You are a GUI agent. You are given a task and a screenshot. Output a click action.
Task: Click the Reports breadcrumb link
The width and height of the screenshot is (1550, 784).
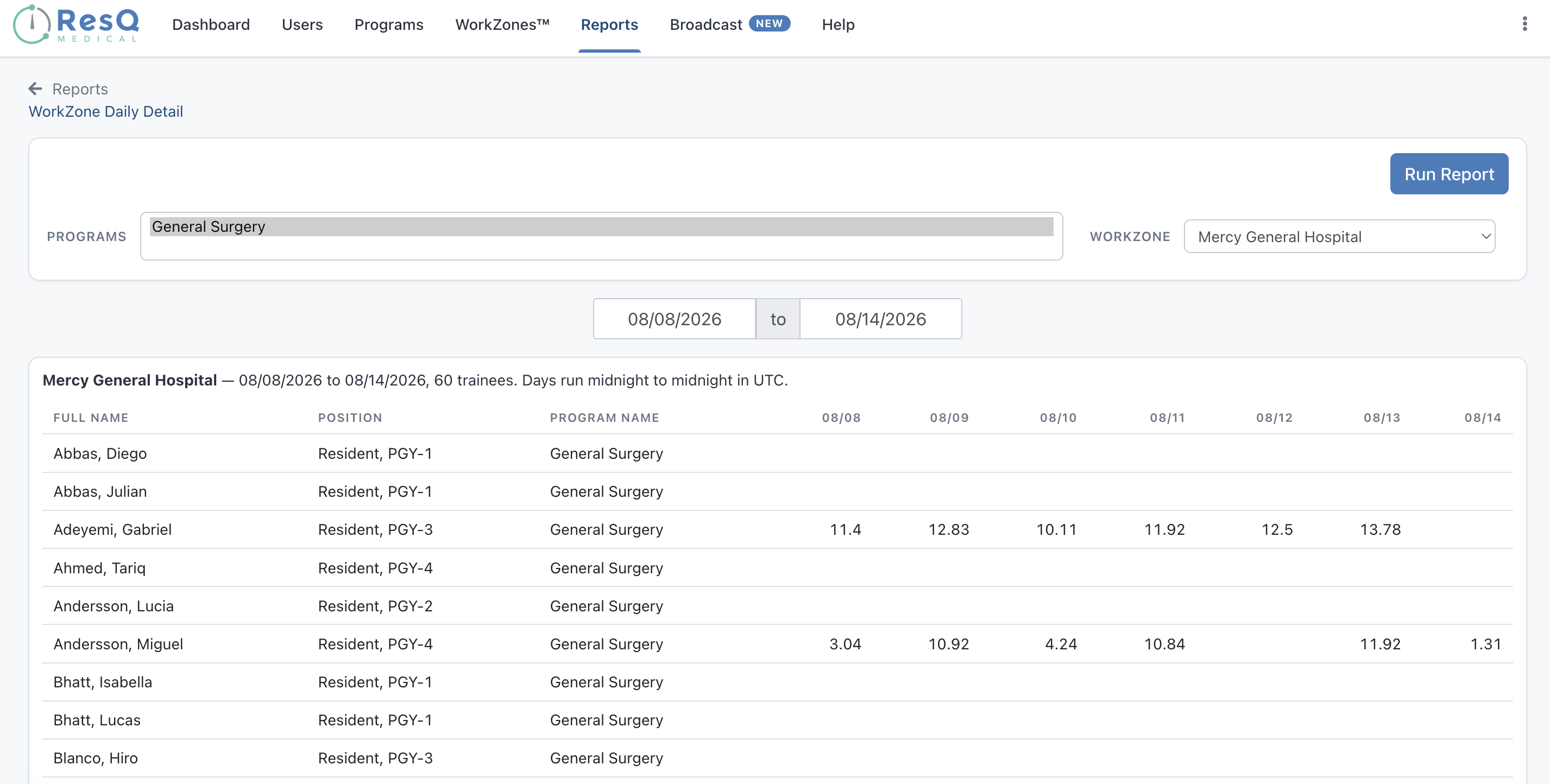[x=80, y=89]
